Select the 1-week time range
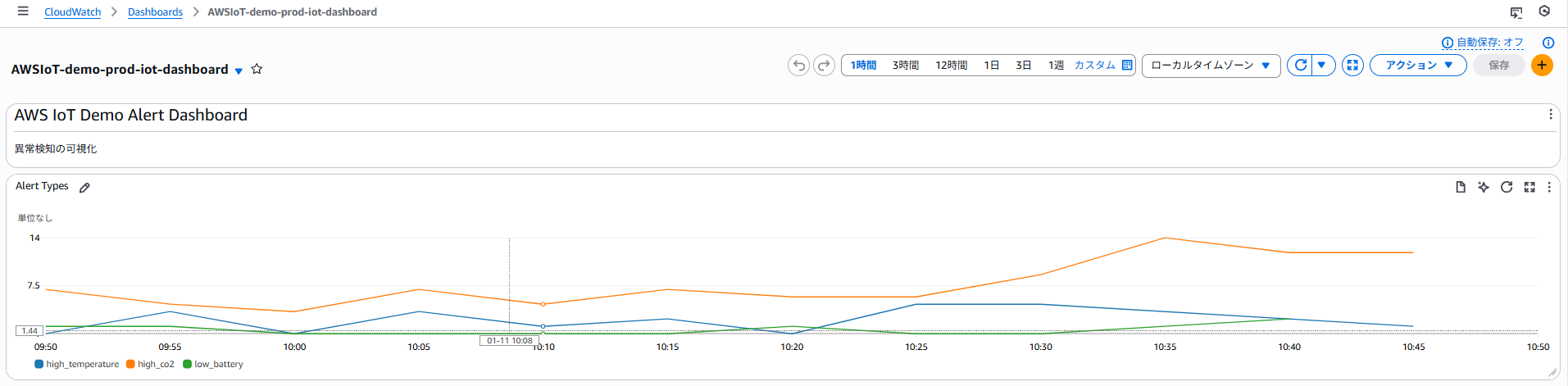Screen dimensions: 1568x386 1056,66
